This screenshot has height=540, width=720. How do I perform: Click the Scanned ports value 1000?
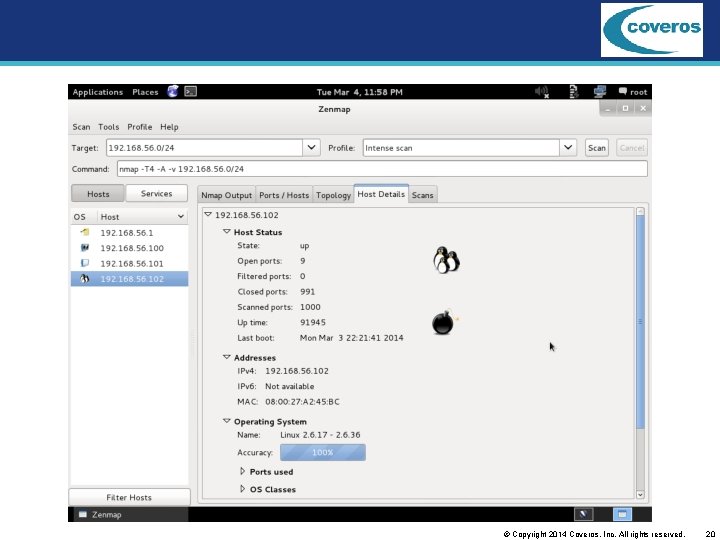point(310,307)
